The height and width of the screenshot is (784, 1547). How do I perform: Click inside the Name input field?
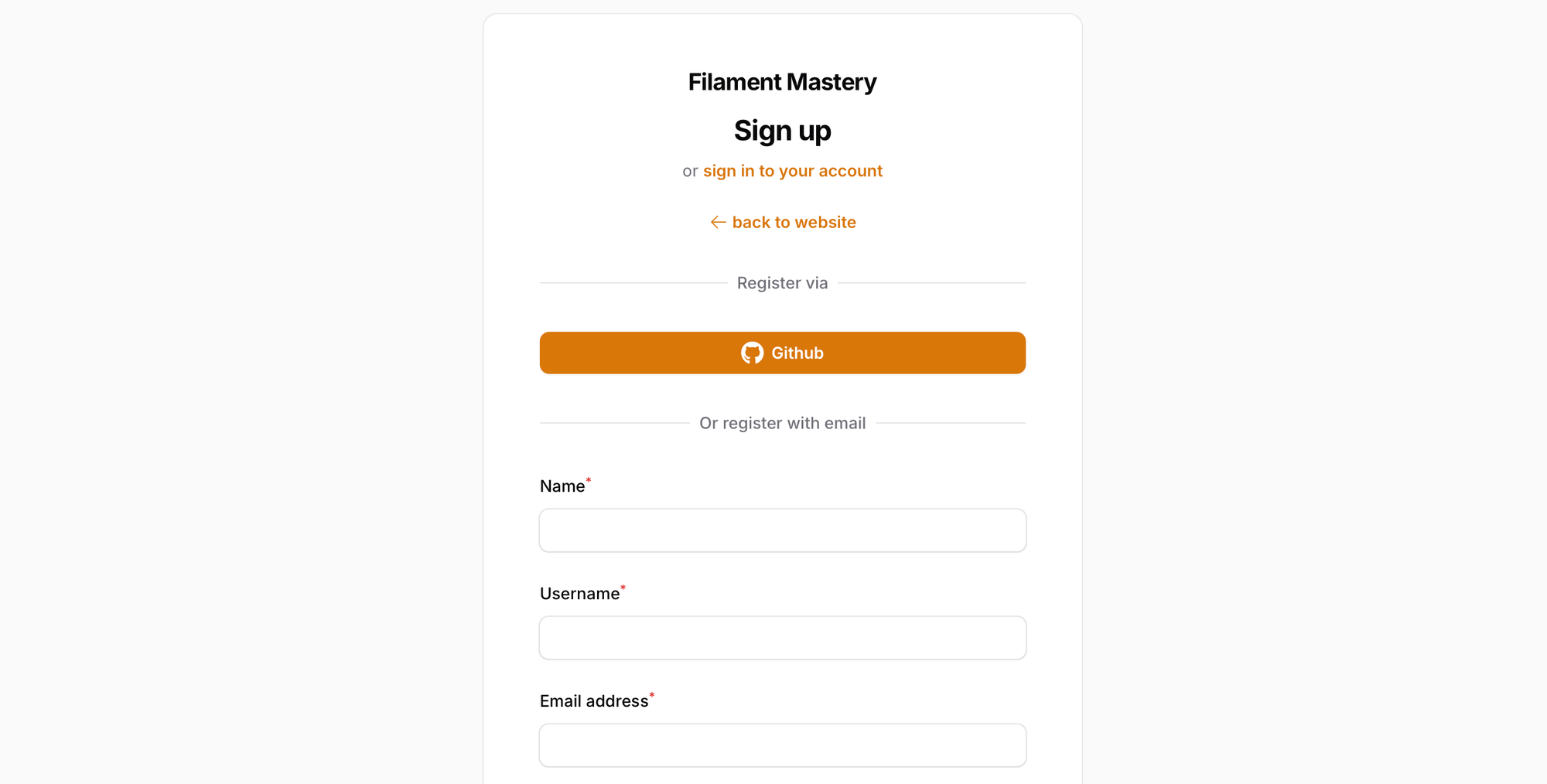click(782, 530)
